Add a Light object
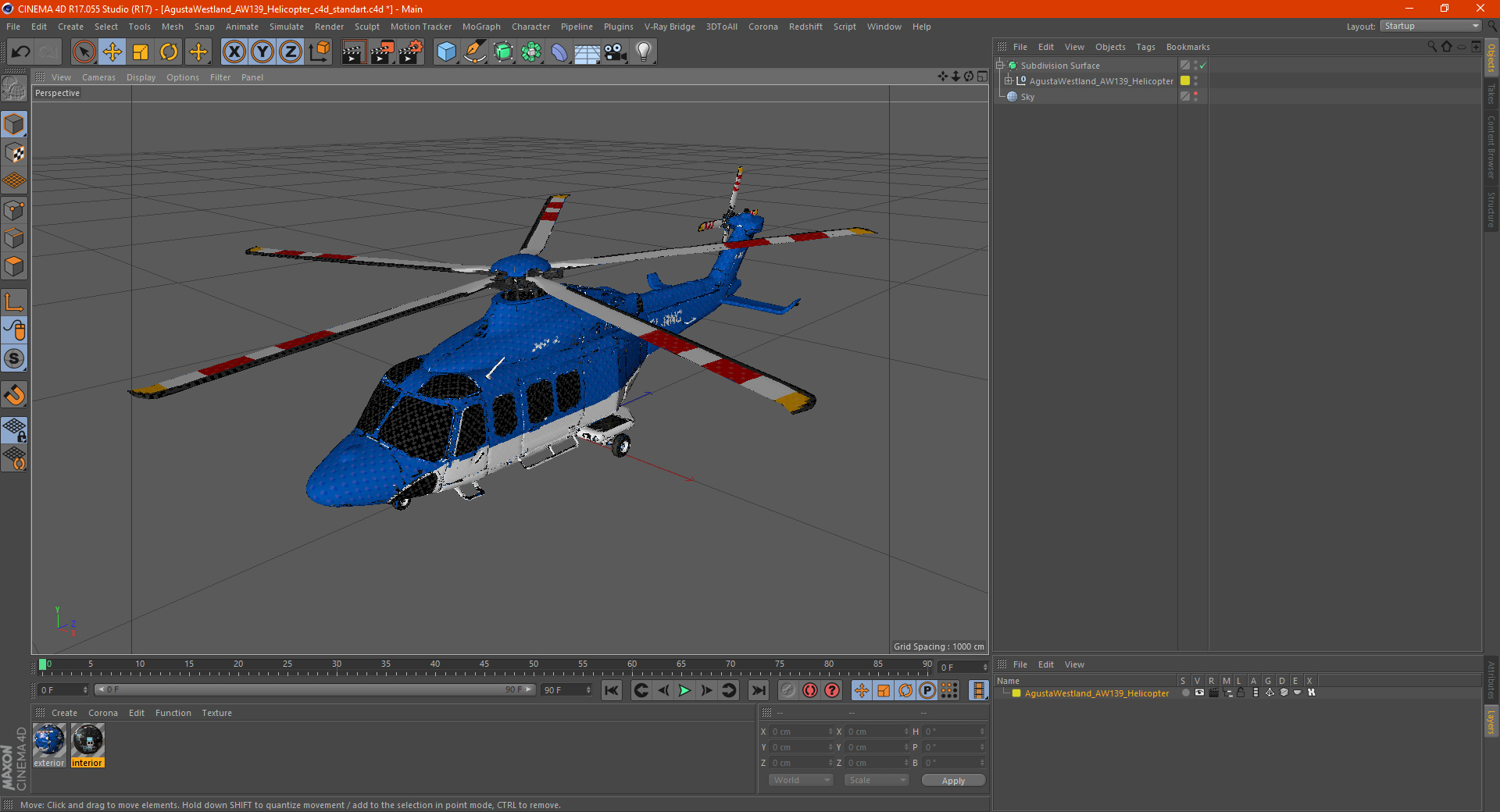This screenshot has width=1500, height=812. pyautogui.click(x=644, y=52)
